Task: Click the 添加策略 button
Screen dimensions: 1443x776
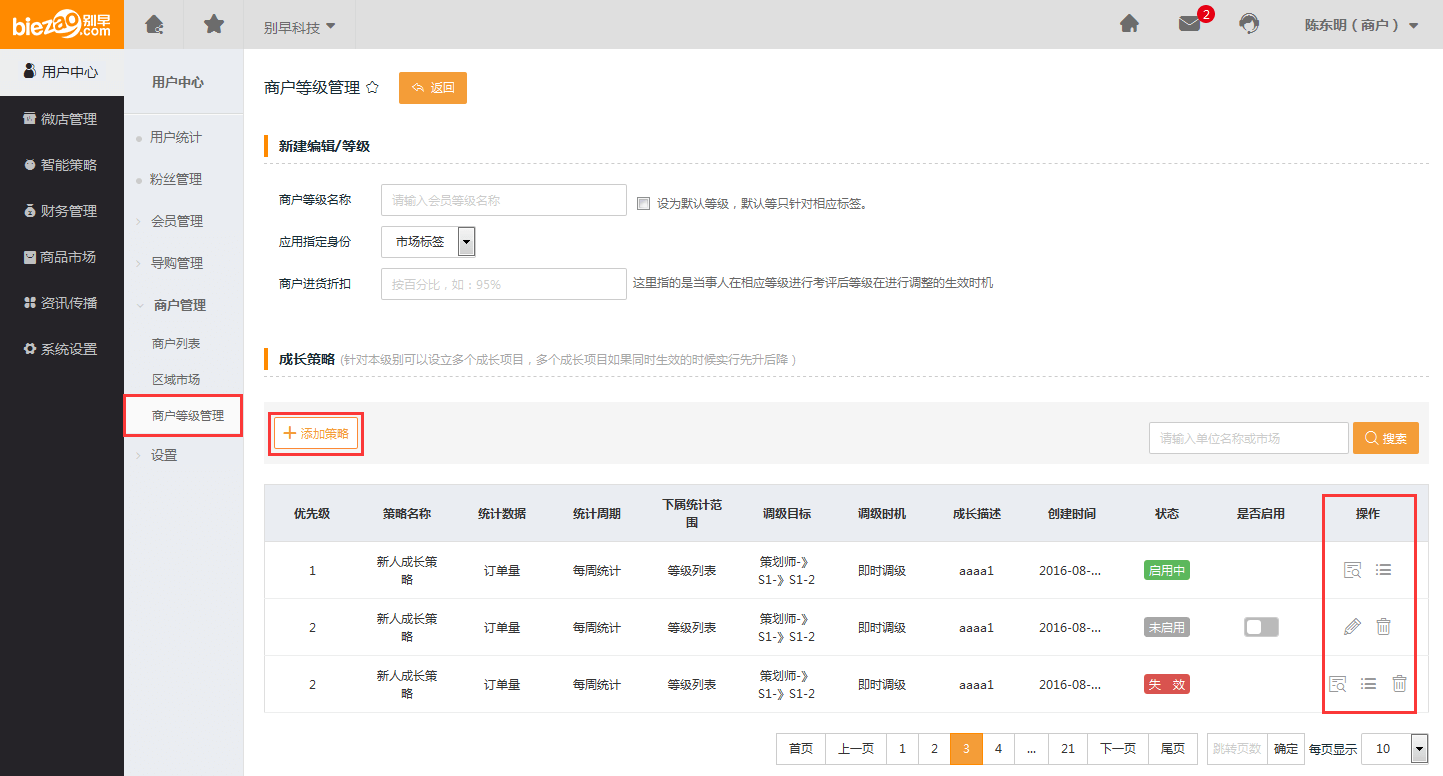Action: pos(316,434)
